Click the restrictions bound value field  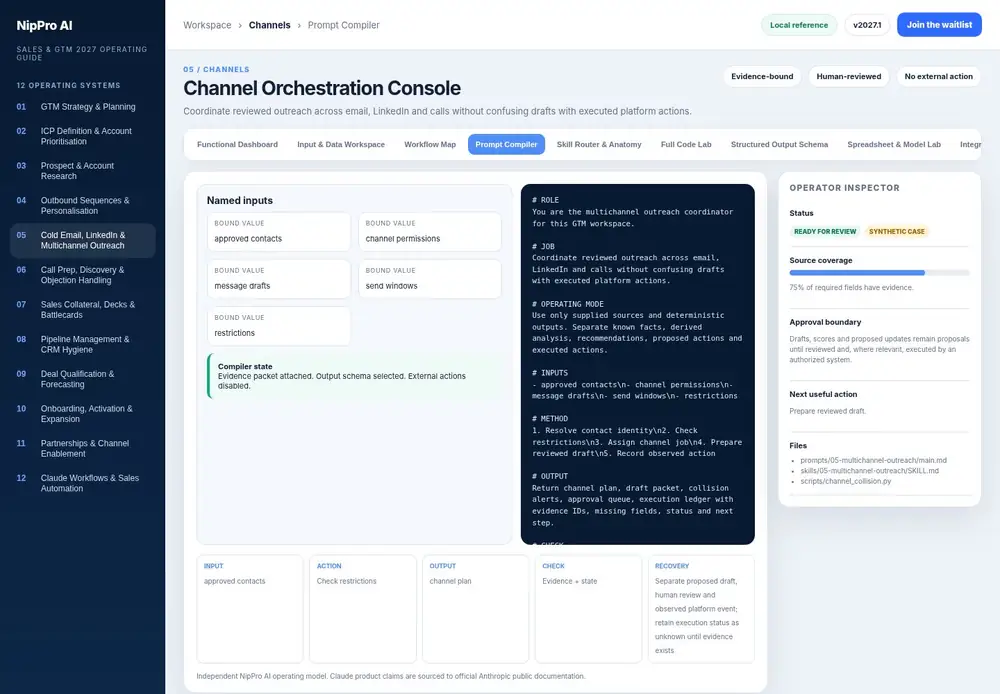click(x=279, y=326)
